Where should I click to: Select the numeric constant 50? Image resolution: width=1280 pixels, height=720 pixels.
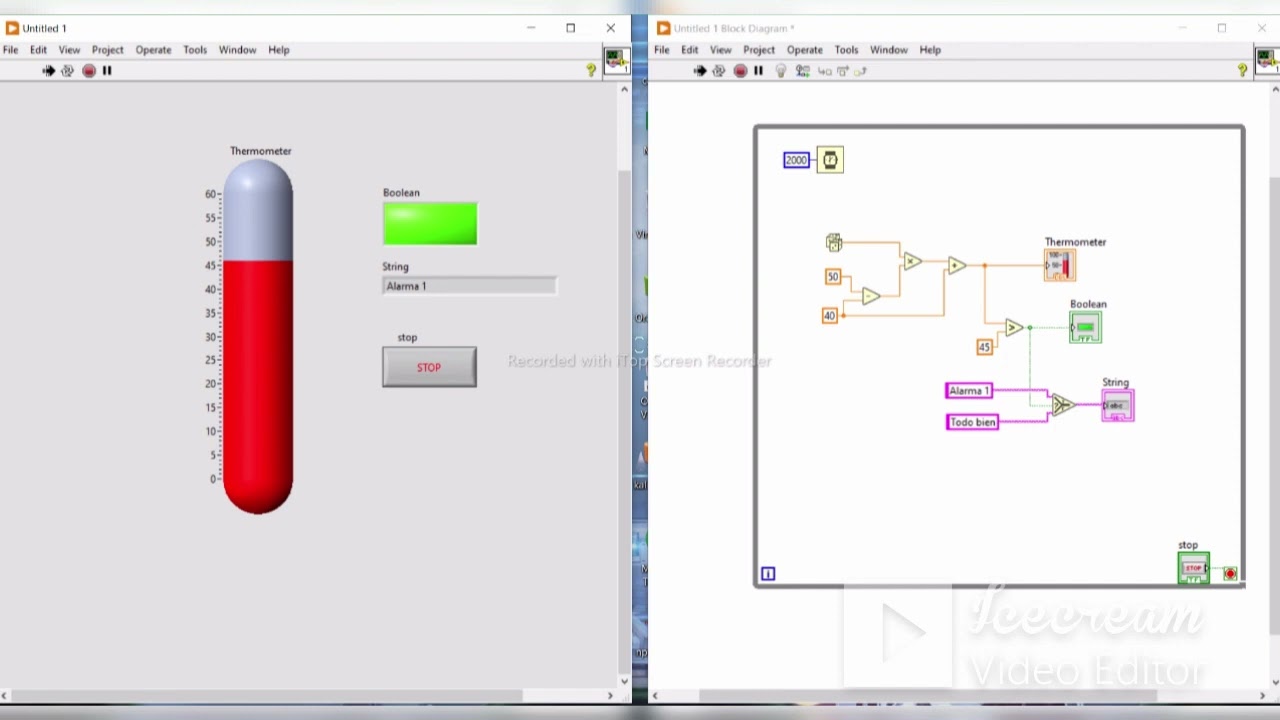(832, 277)
